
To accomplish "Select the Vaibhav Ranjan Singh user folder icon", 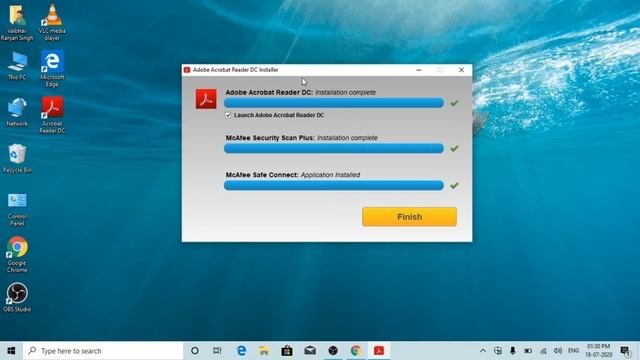I will pos(17,22).
